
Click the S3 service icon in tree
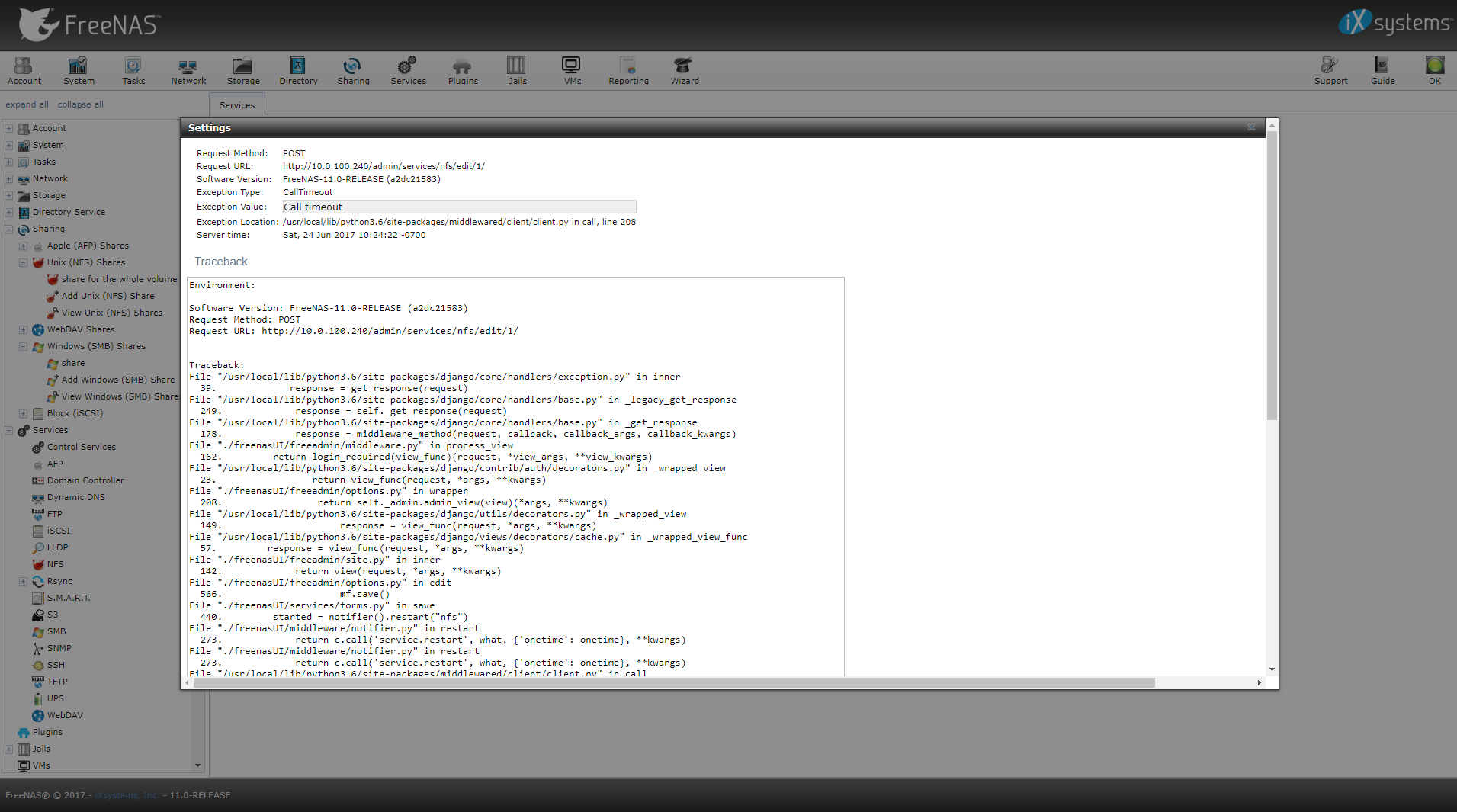click(38, 615)
